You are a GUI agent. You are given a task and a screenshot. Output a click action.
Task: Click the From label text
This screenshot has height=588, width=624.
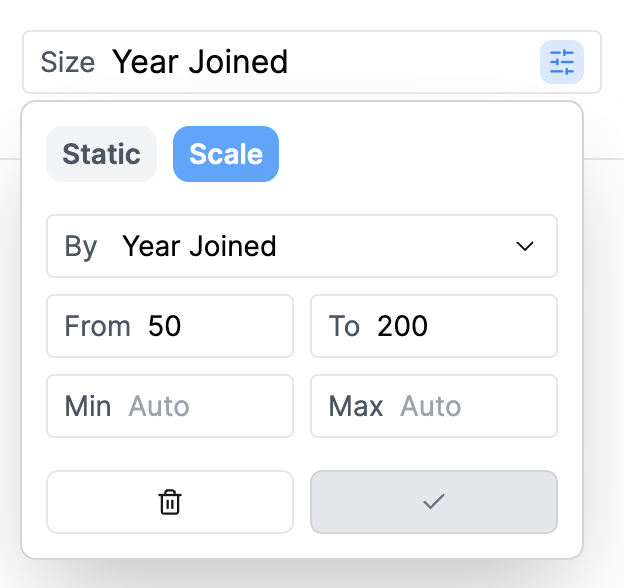[x=98, y=326]
